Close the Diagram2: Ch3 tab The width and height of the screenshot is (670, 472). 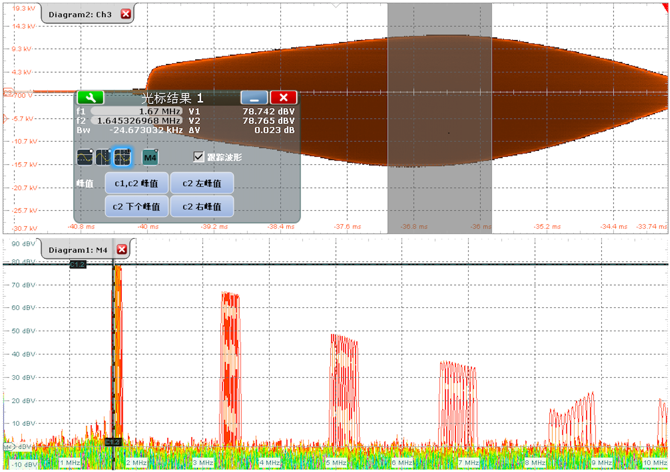(125, 14)
